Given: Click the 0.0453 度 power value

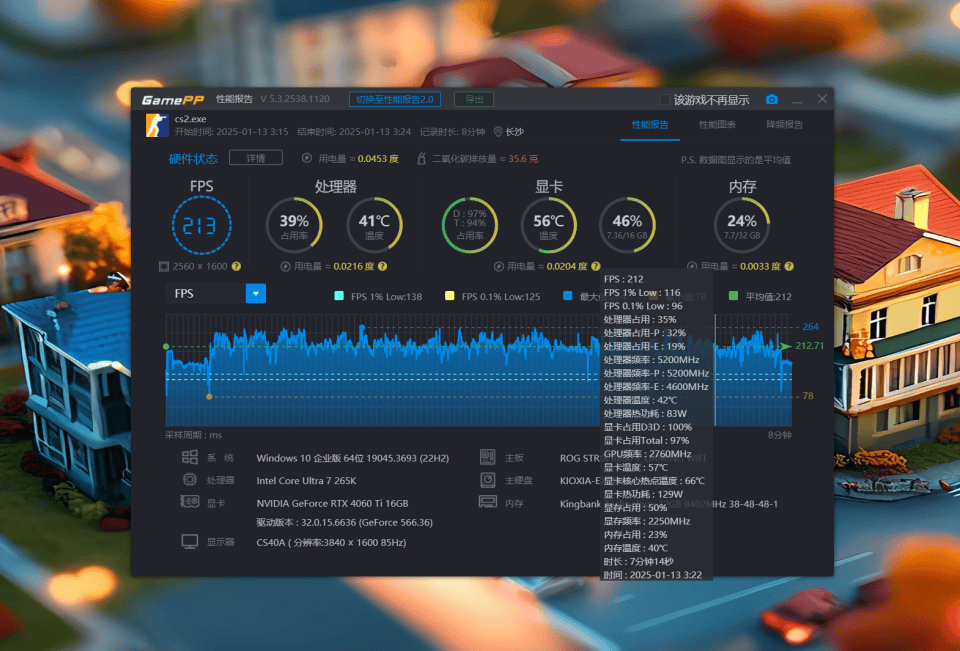Looking at the screenshot, I should coord(378,159).
